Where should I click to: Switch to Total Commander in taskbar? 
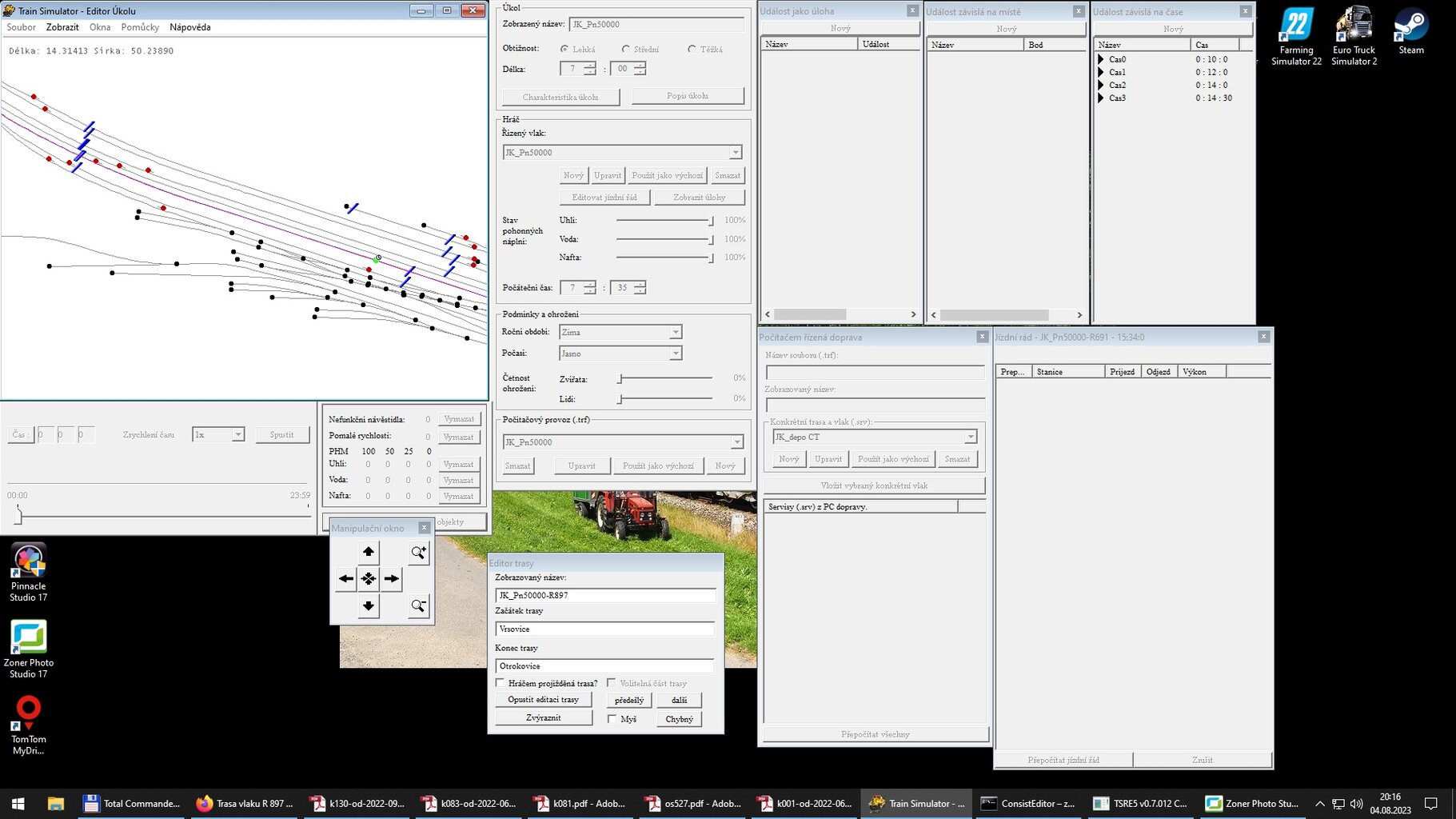132,803
